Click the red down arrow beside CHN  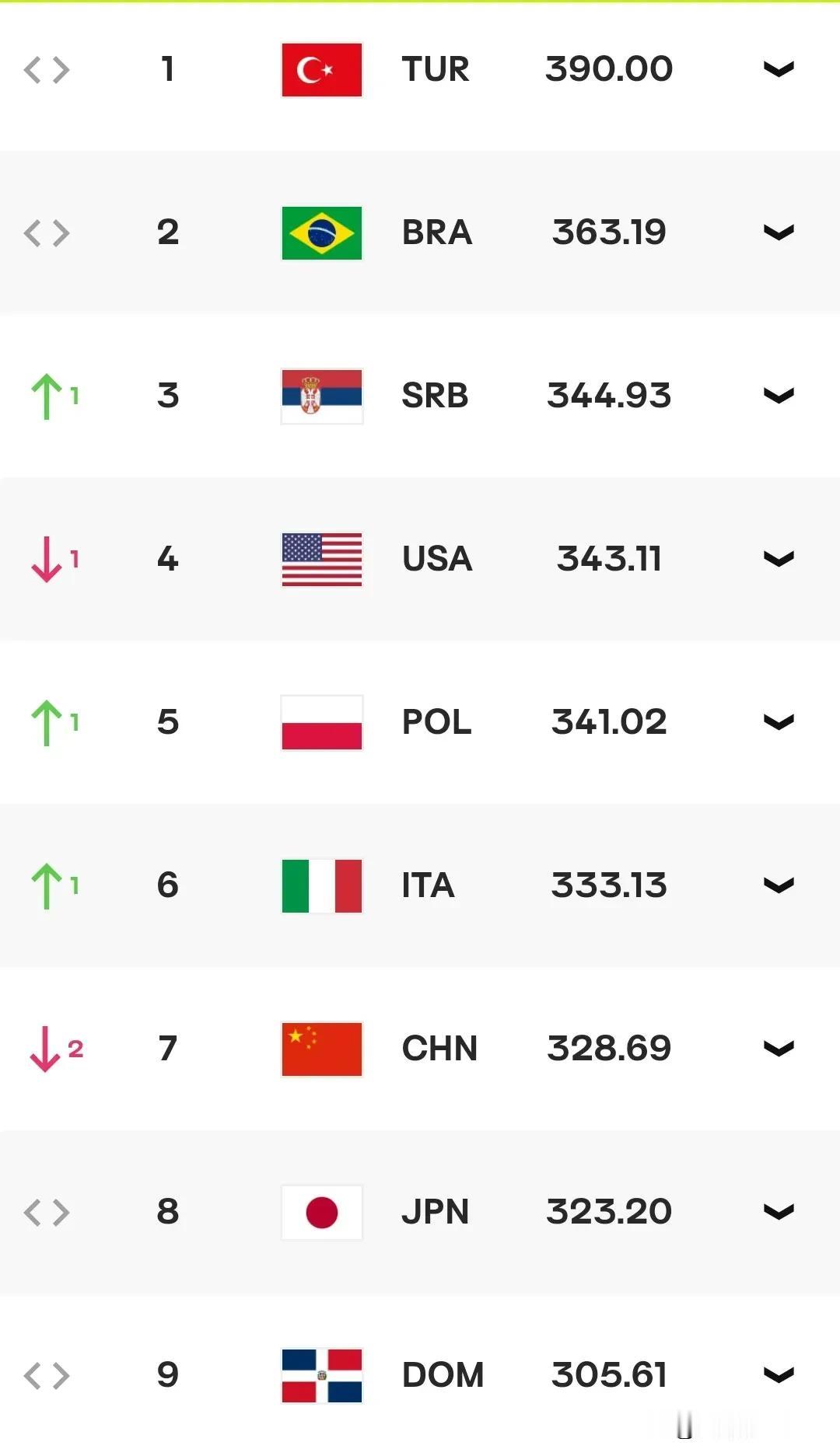pyautogui.click(x=45, y=1049)
